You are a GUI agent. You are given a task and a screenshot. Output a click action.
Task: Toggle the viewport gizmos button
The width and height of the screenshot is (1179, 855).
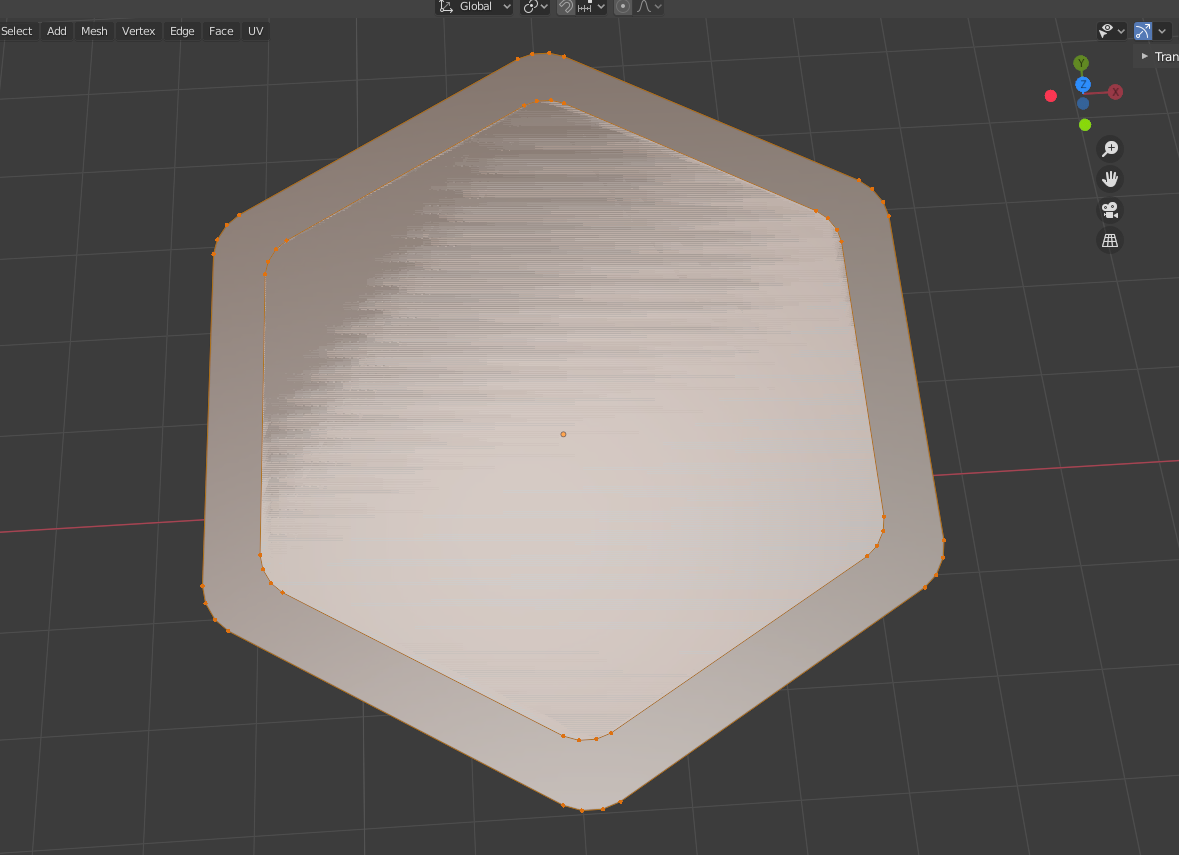tap(1143, 31)
